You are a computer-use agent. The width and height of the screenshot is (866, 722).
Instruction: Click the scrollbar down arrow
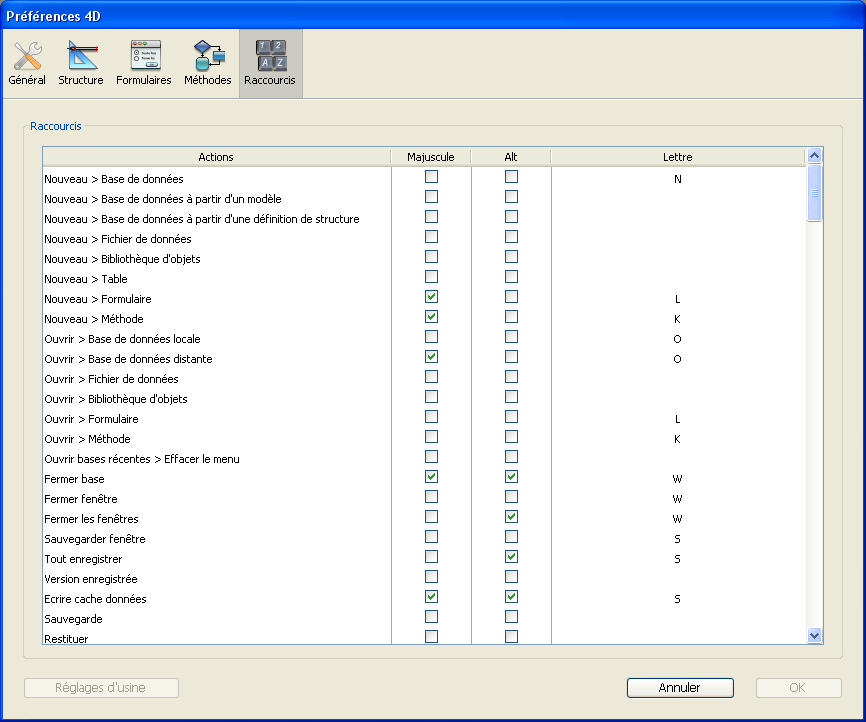click(x=814, y=635)
